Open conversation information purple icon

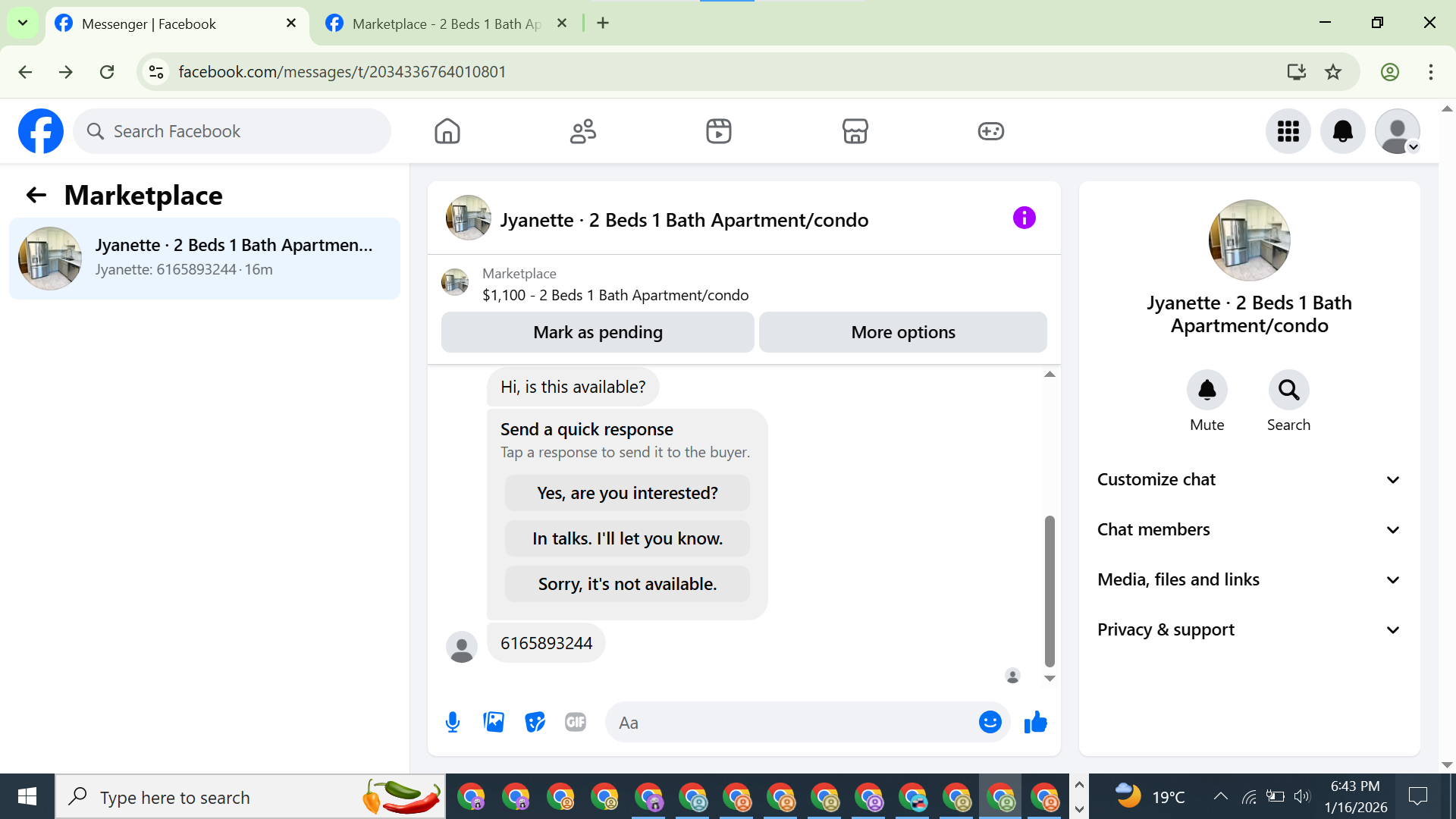[1024, 218]
